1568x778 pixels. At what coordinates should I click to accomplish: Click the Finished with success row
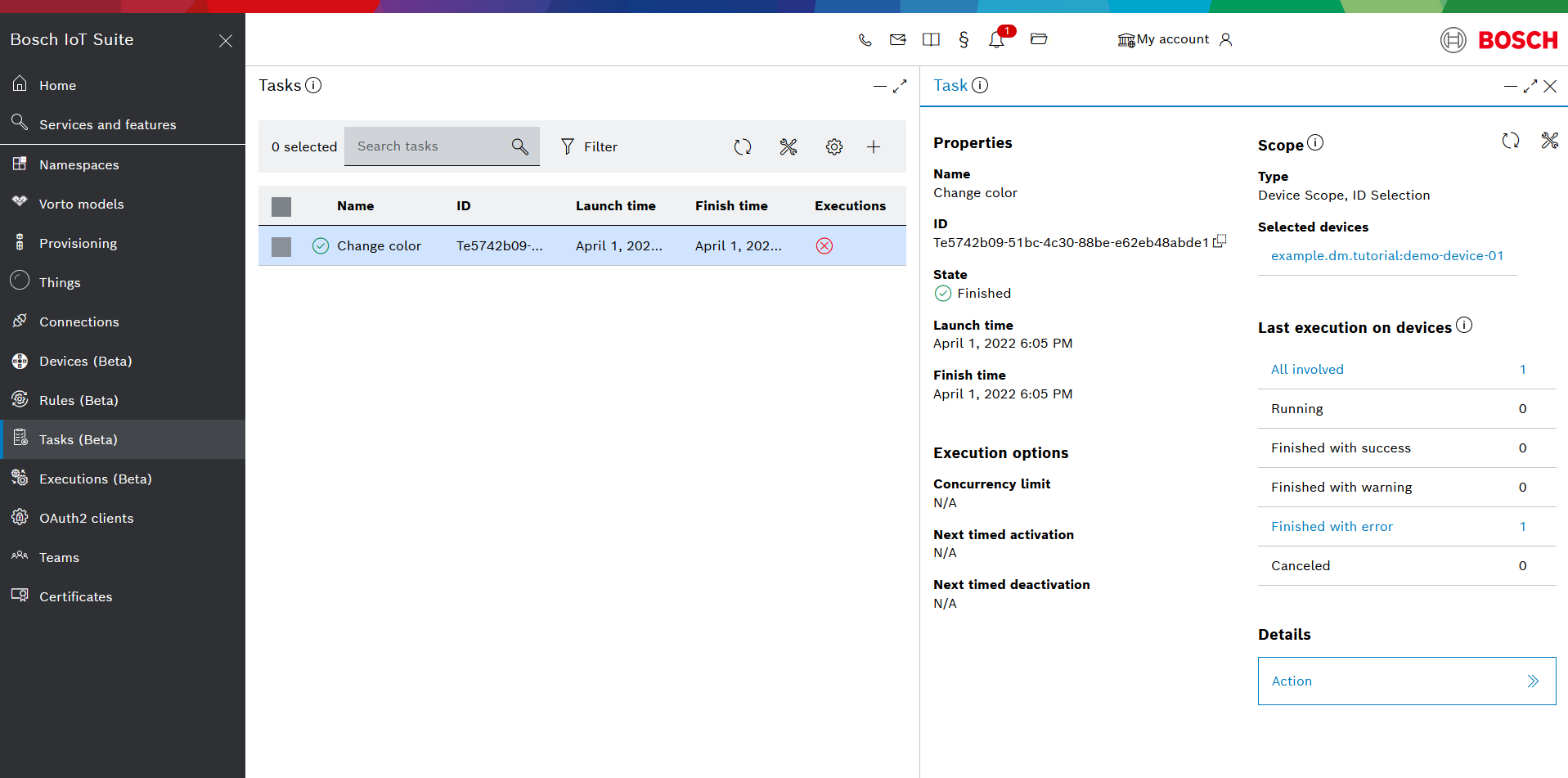coord(1407,448)
